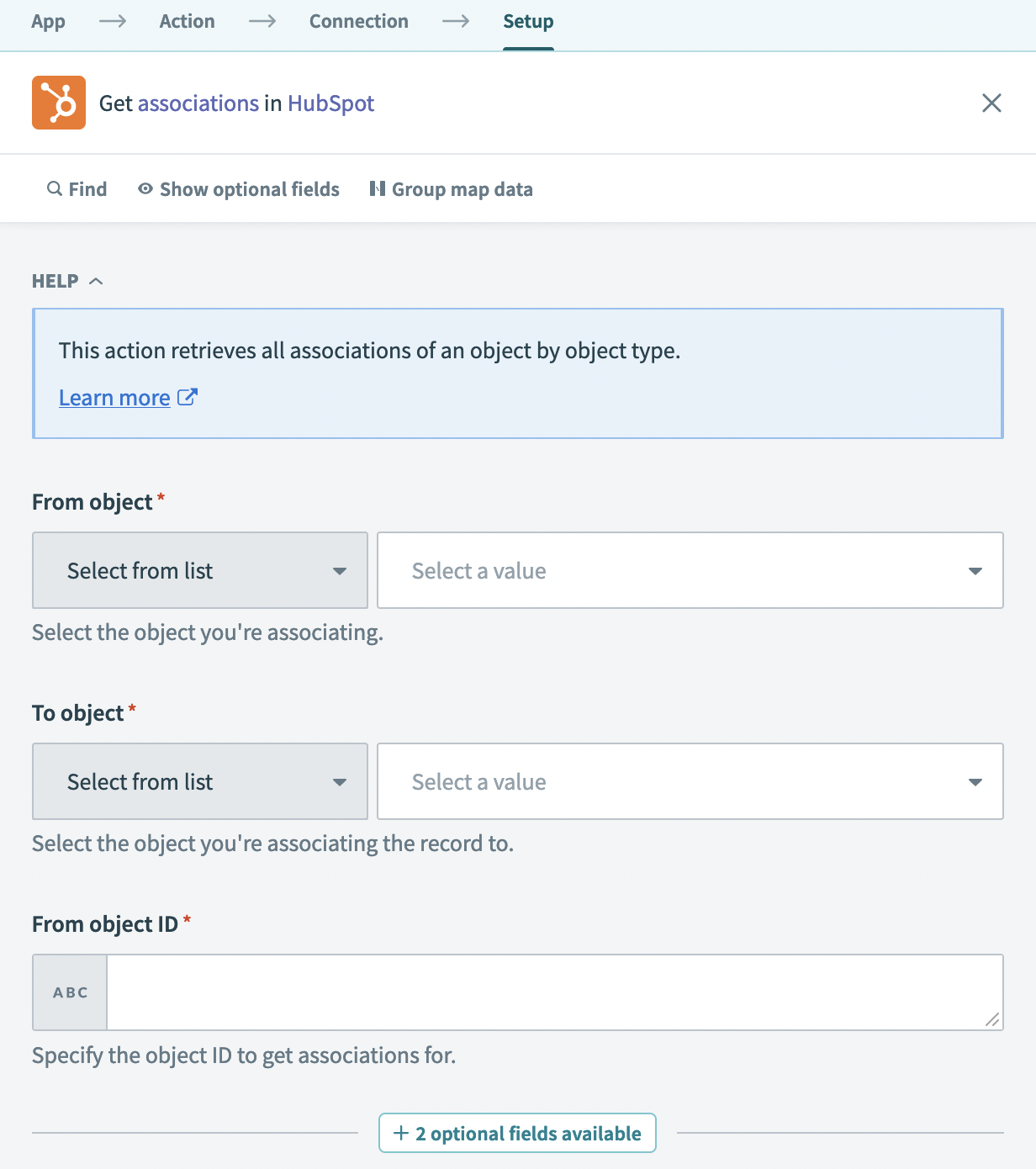Select the Setup step tab
This screenshot has height=1169, width=1036.
[x=528, y=22]
